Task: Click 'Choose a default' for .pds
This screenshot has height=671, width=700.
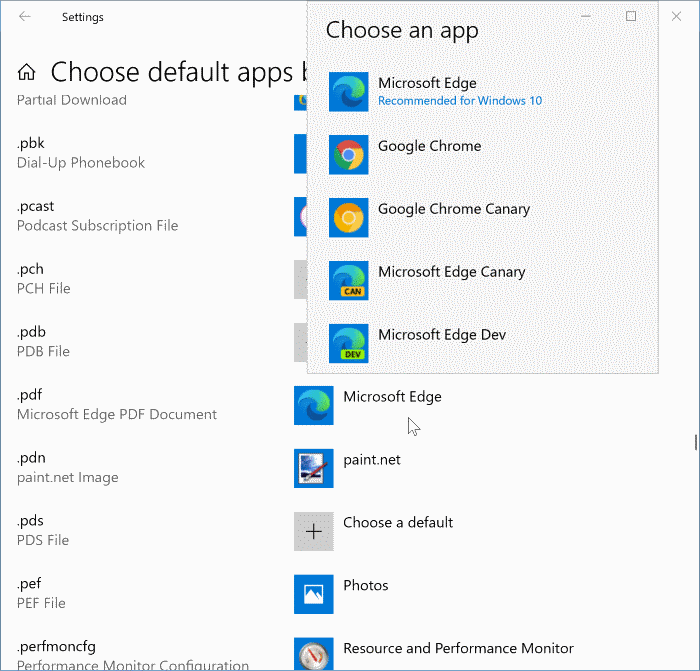Action: (x=398, y=522)
